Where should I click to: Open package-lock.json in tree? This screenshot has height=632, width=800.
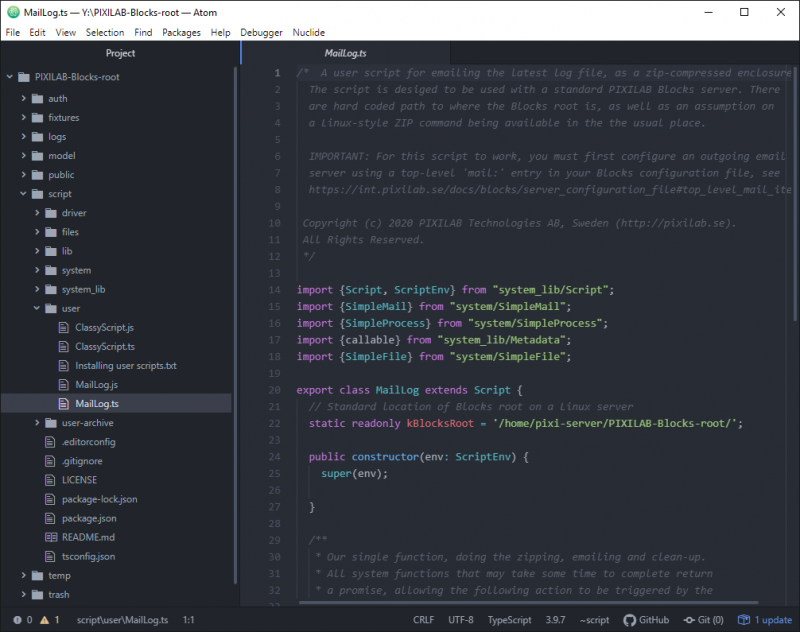coord(99,499)
